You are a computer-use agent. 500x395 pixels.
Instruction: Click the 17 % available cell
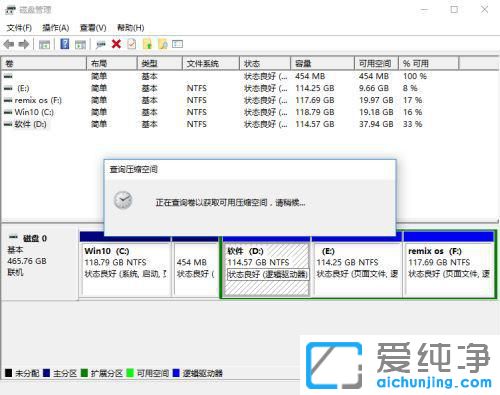(413, 100)
